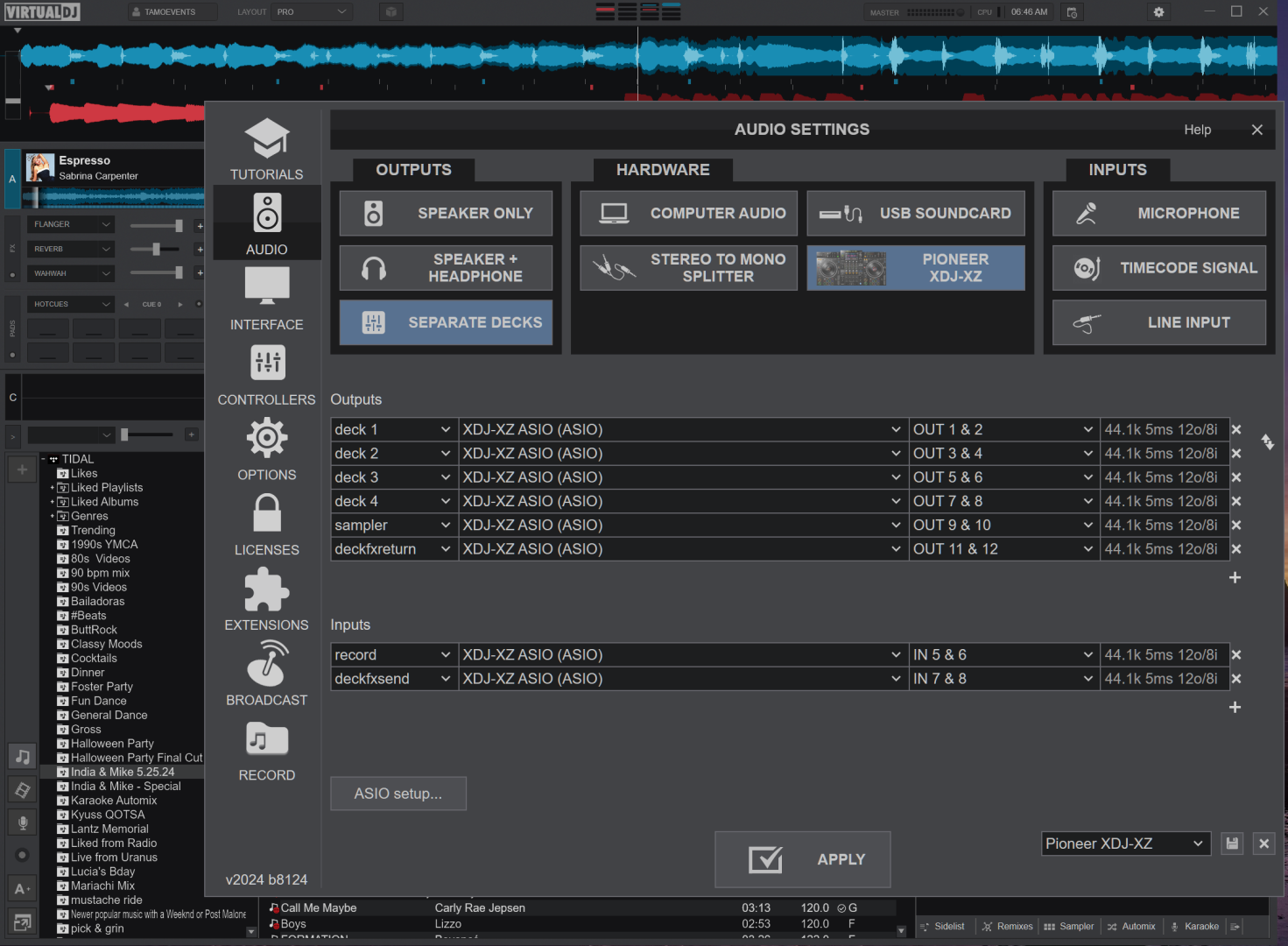1288x946 pixels.
Task: Close the Audio Settings dialog
Action: tap(1257, 130)
